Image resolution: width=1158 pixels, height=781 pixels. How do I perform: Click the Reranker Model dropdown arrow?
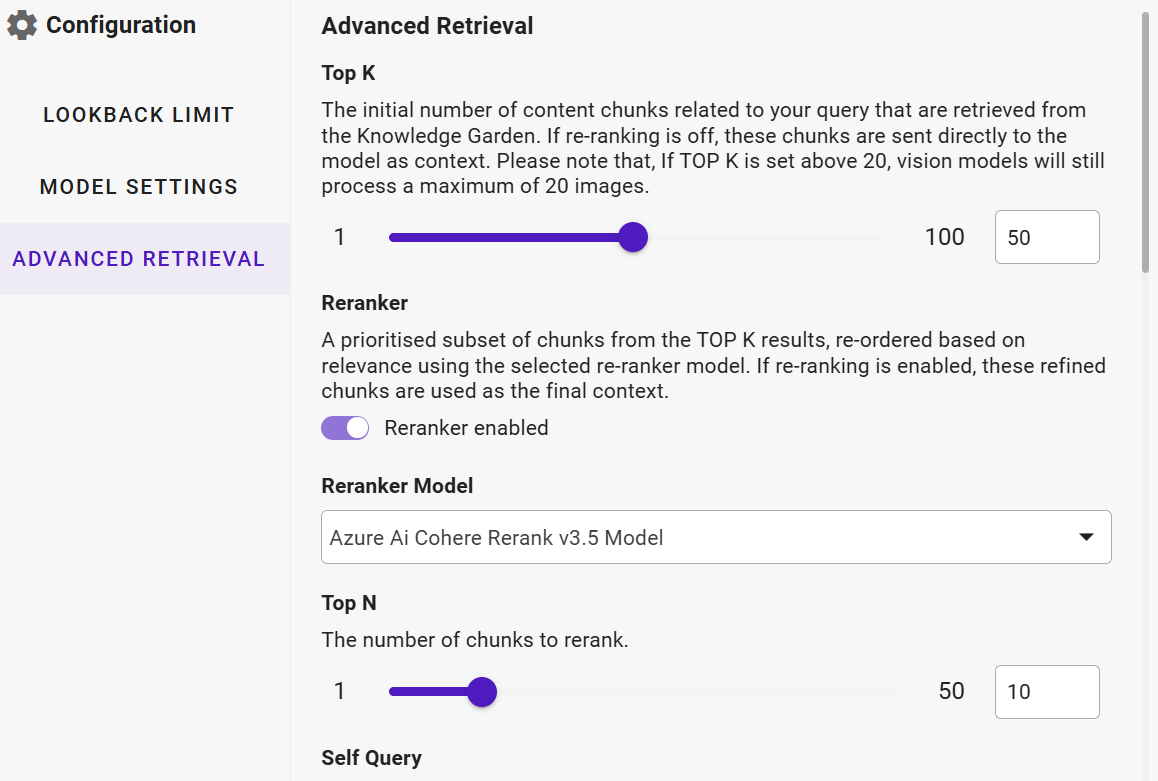(1086, 538)
